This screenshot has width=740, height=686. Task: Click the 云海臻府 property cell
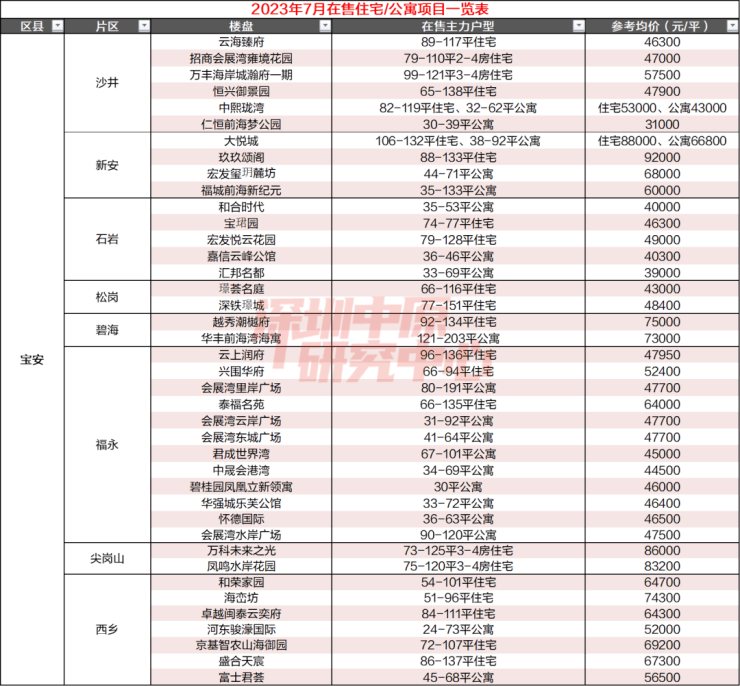point(241,42)
